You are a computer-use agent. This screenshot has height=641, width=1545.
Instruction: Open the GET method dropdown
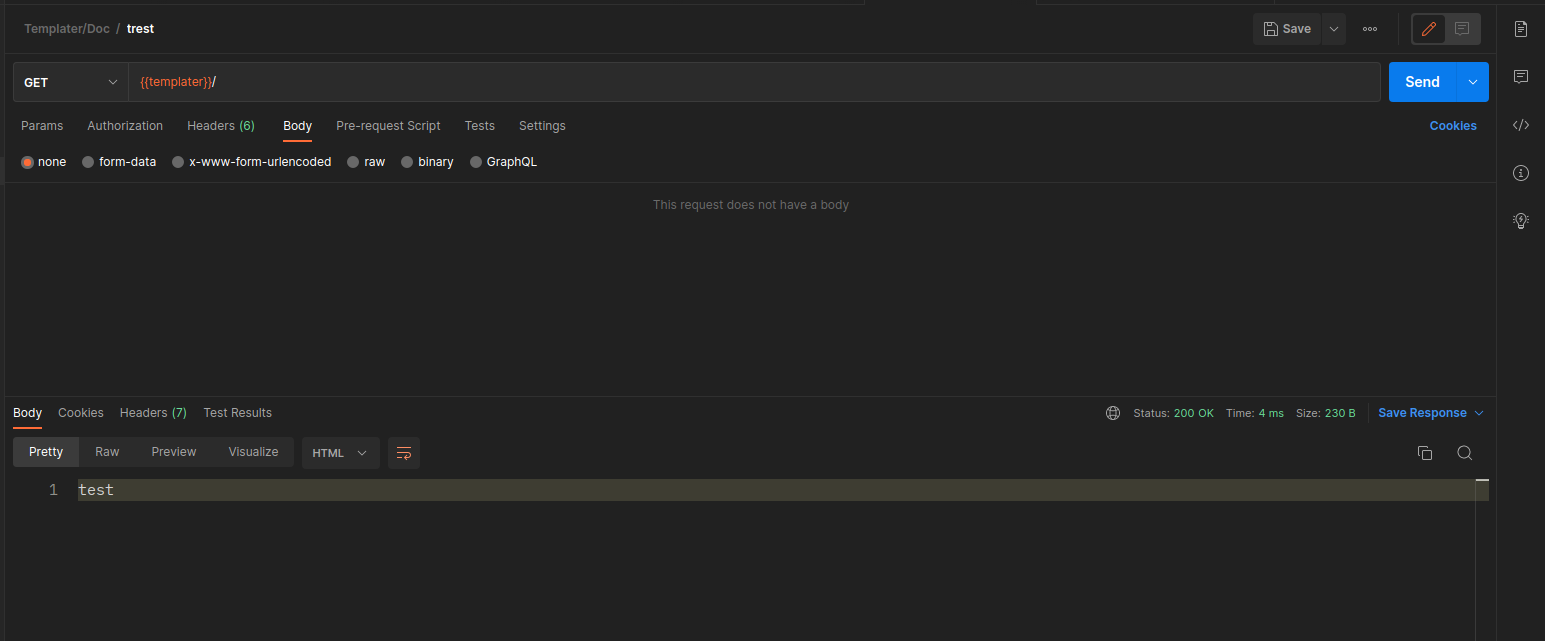pyautogui.click(x=70, y=82)
